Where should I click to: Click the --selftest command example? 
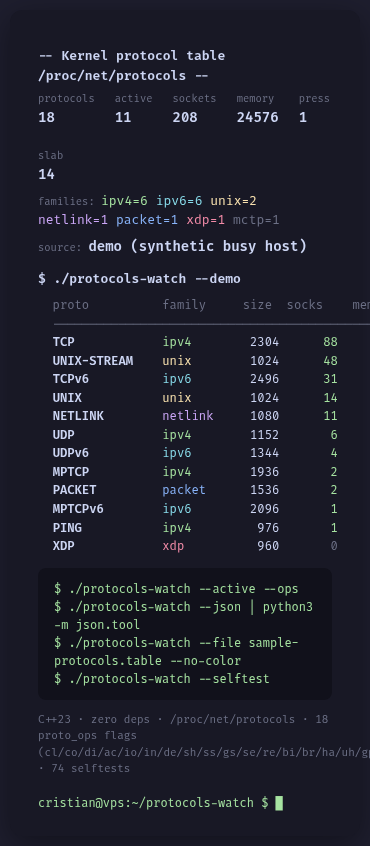[162, 678]
